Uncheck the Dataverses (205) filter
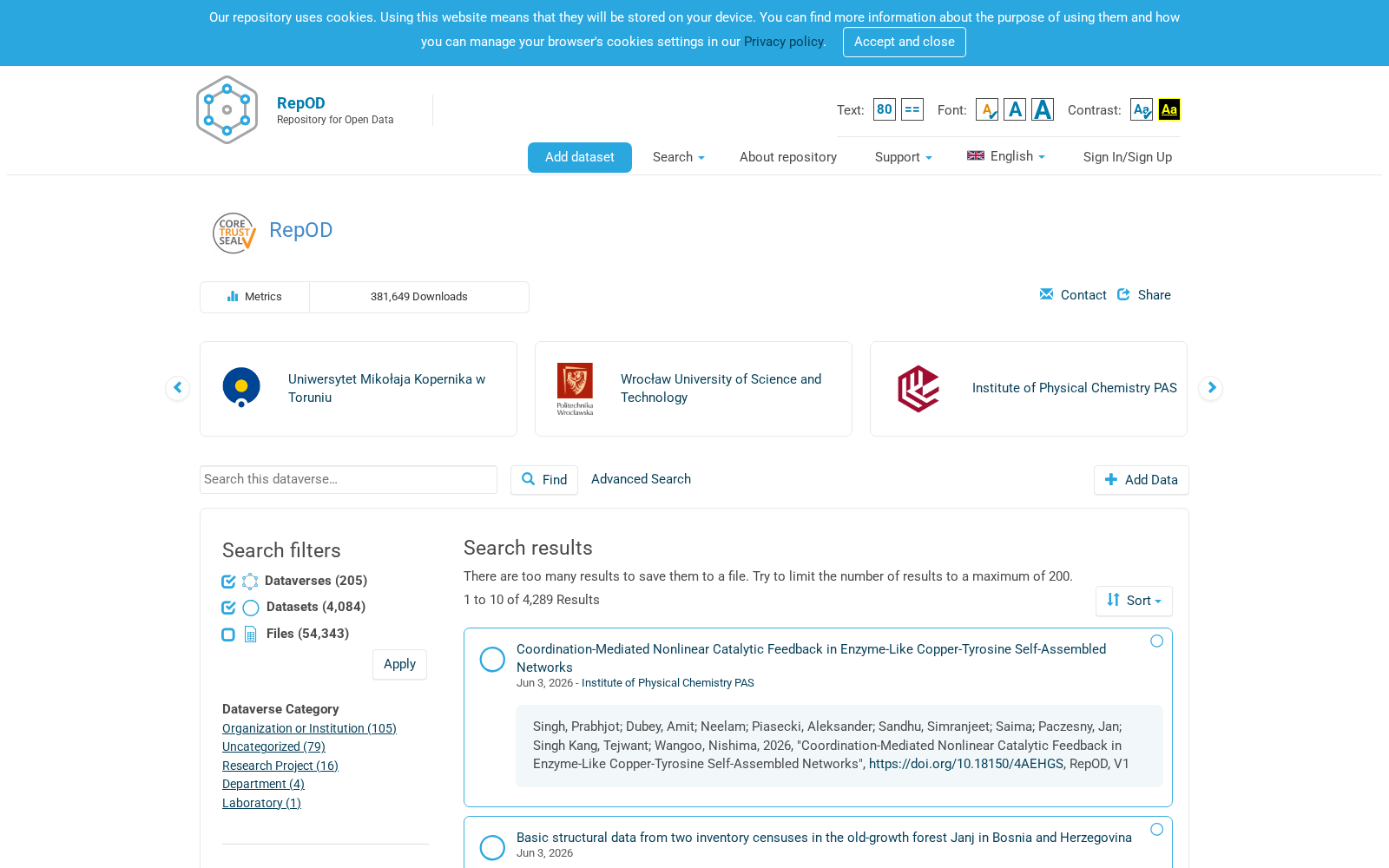Image resolution: width=1389 pixels, height=868 pixels. 228,582
